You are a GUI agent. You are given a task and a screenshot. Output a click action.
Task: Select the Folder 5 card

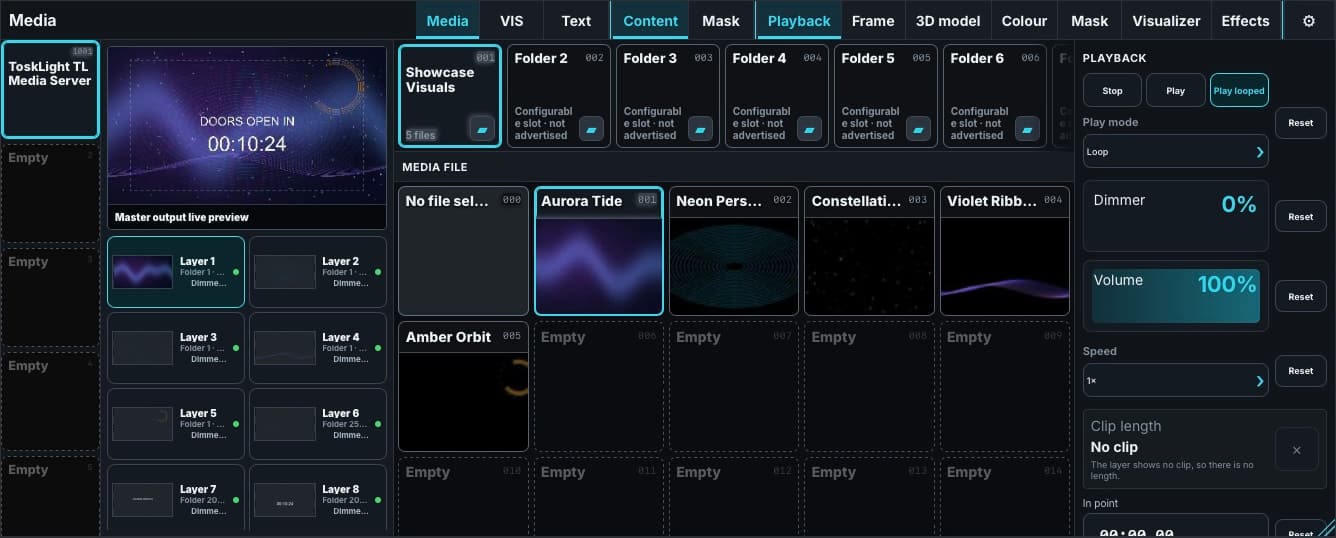[x=886, y=96]
